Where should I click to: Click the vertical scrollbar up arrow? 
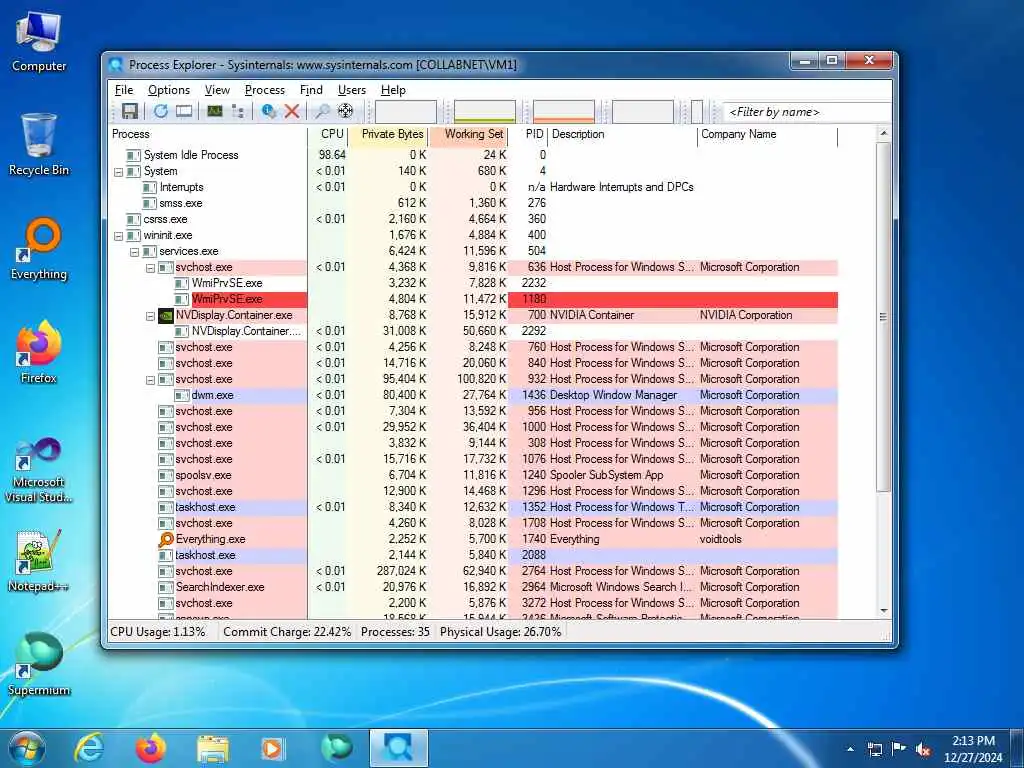884,134
